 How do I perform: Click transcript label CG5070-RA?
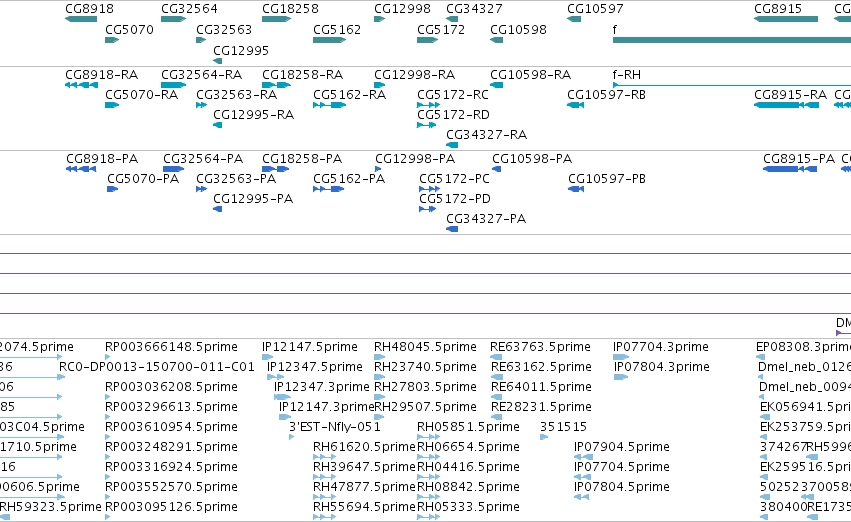point(142,95)
